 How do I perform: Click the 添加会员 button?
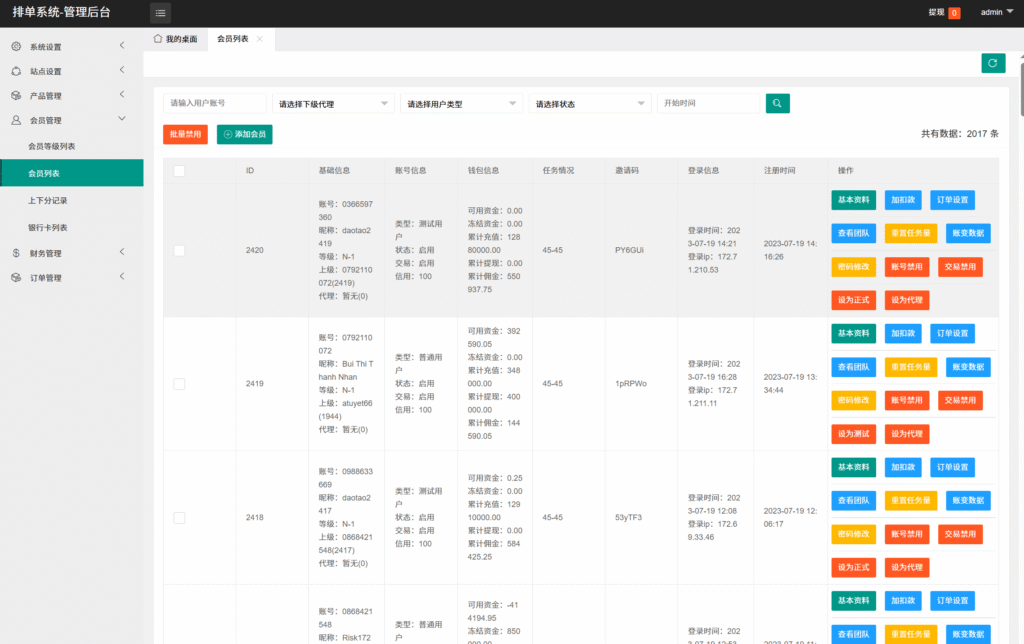pyautogui.click(x=244, y=134)
